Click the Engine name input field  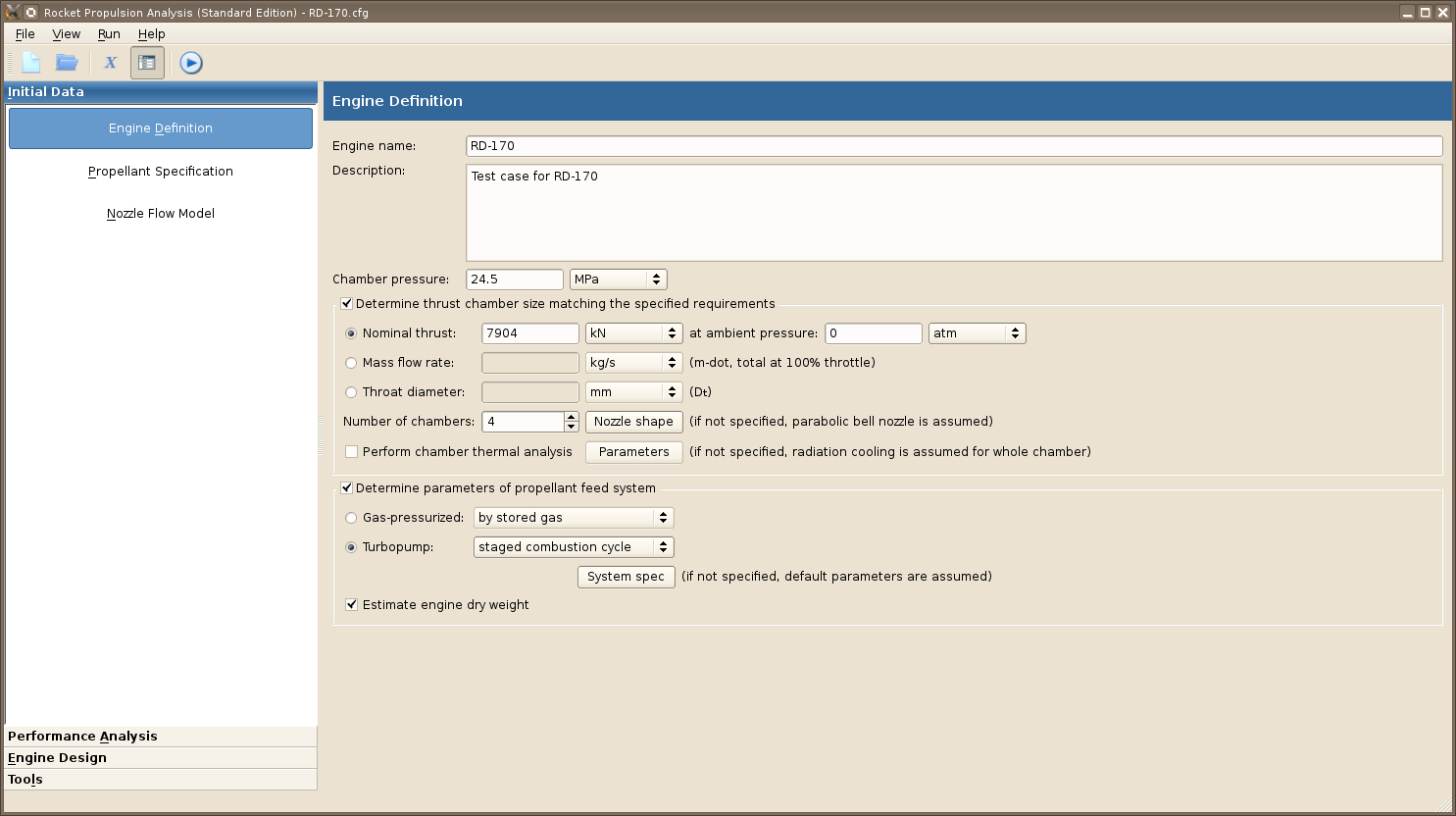tap(954, 146)
